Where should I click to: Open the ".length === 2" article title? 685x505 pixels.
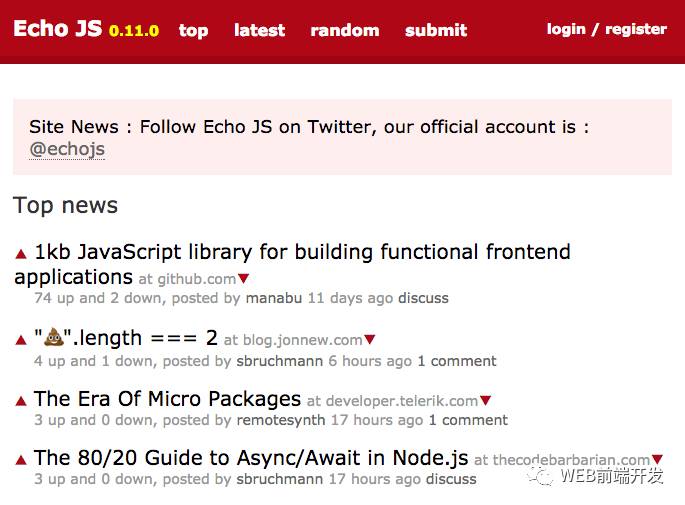tap(126, 338)
